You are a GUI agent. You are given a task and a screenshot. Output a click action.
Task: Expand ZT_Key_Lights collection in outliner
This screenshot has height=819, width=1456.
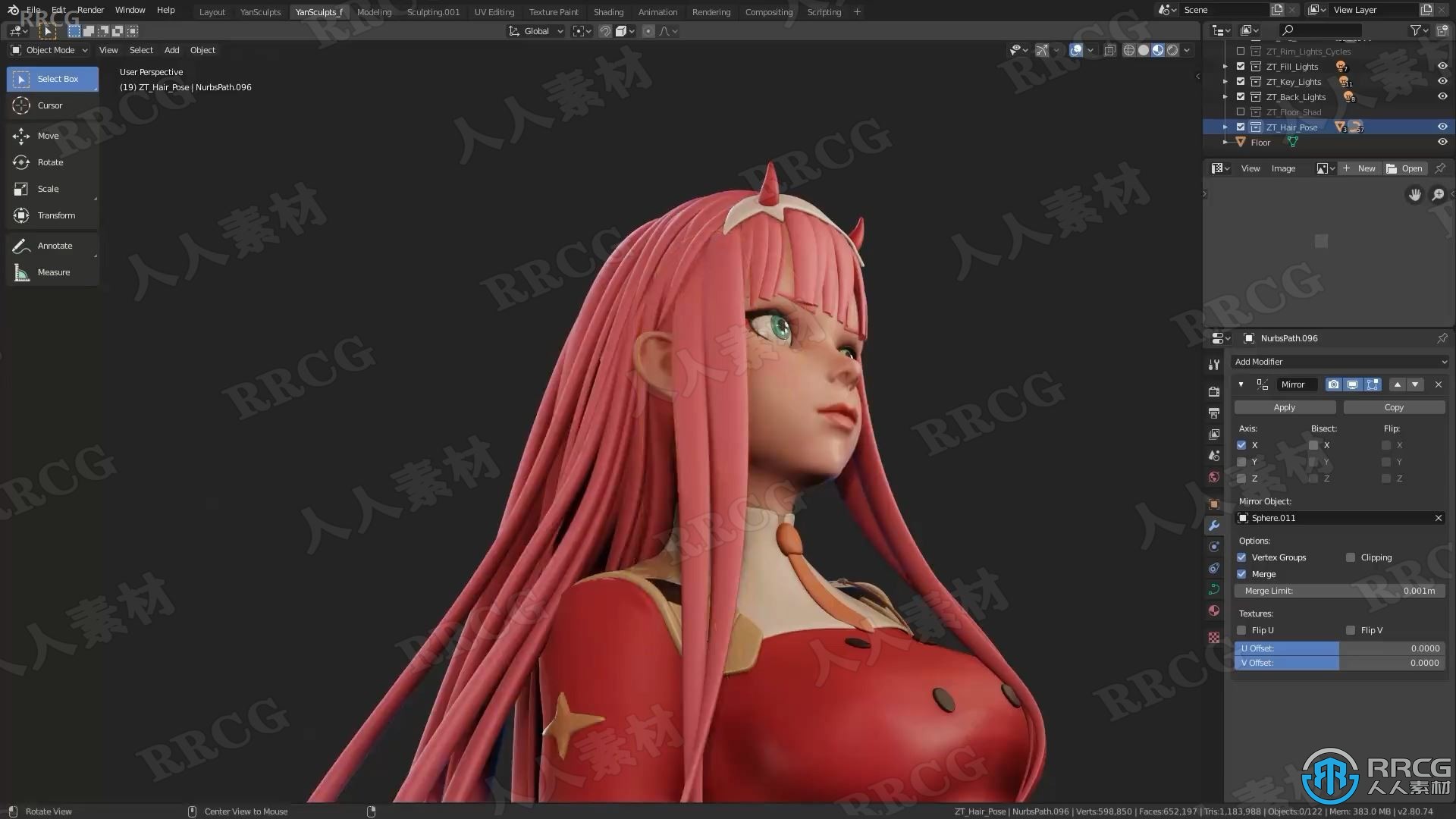click(x=1225, y=82)
